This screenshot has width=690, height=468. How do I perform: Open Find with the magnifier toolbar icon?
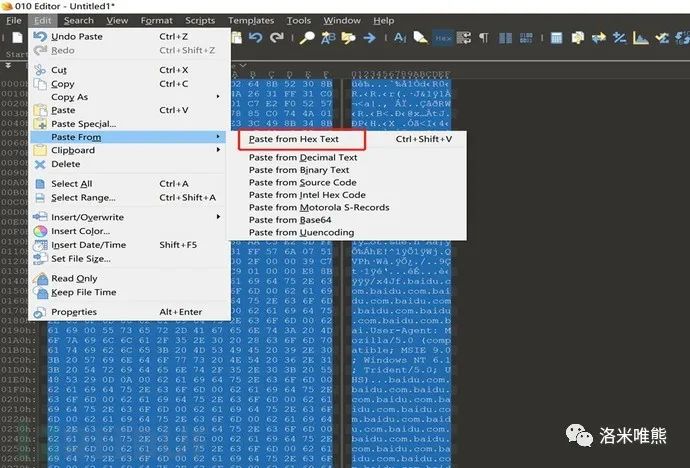[x=307, y=38]
